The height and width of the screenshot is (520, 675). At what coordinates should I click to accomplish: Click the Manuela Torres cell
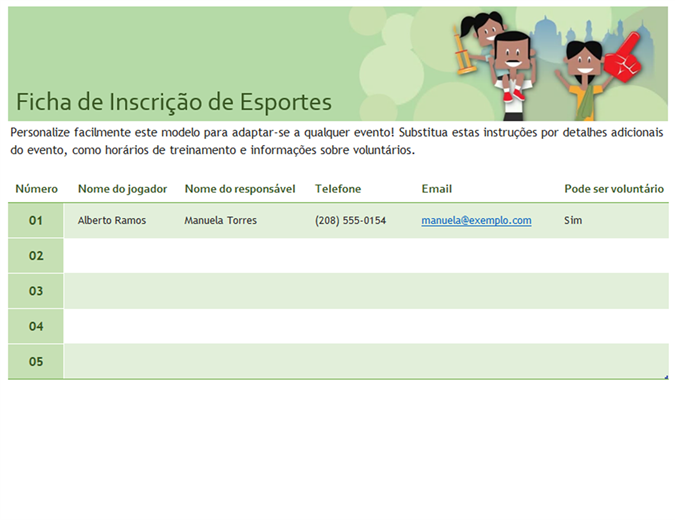click(x=220, y=220)
